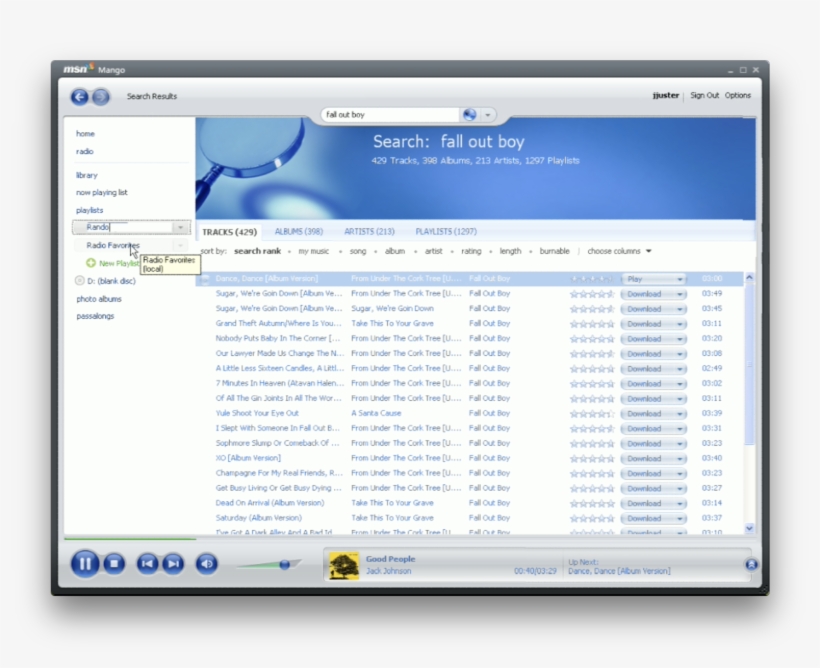This screenshot has width=820, height=668.
Task: Click track I Slept With Someone In Fall Out B...
Action: (x=278, y=428)
